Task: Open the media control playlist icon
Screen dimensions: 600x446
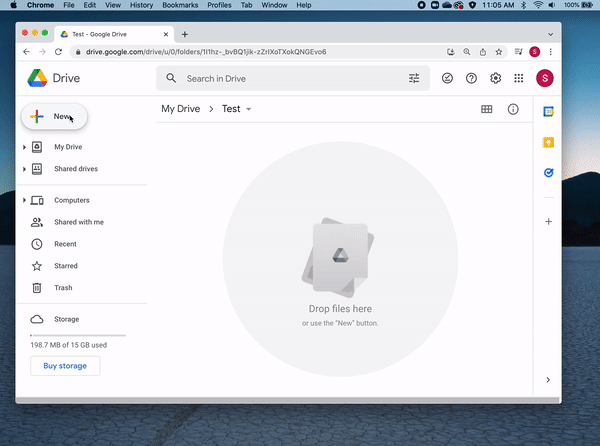Action: [x=518, y=52]
